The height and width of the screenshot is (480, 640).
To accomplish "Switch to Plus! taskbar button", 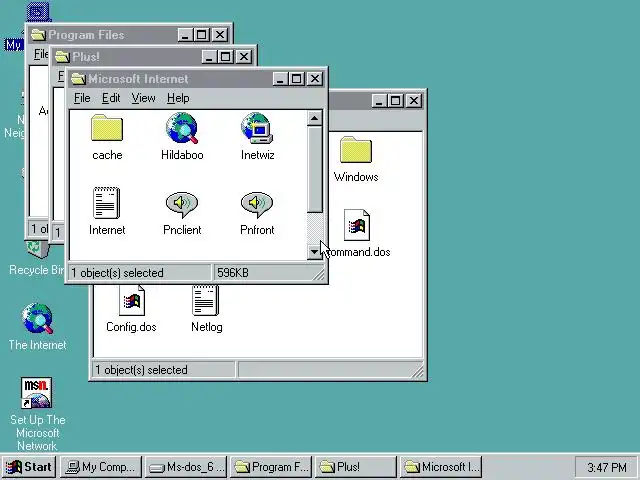I will pyautogui.click(x=356, y=467).
